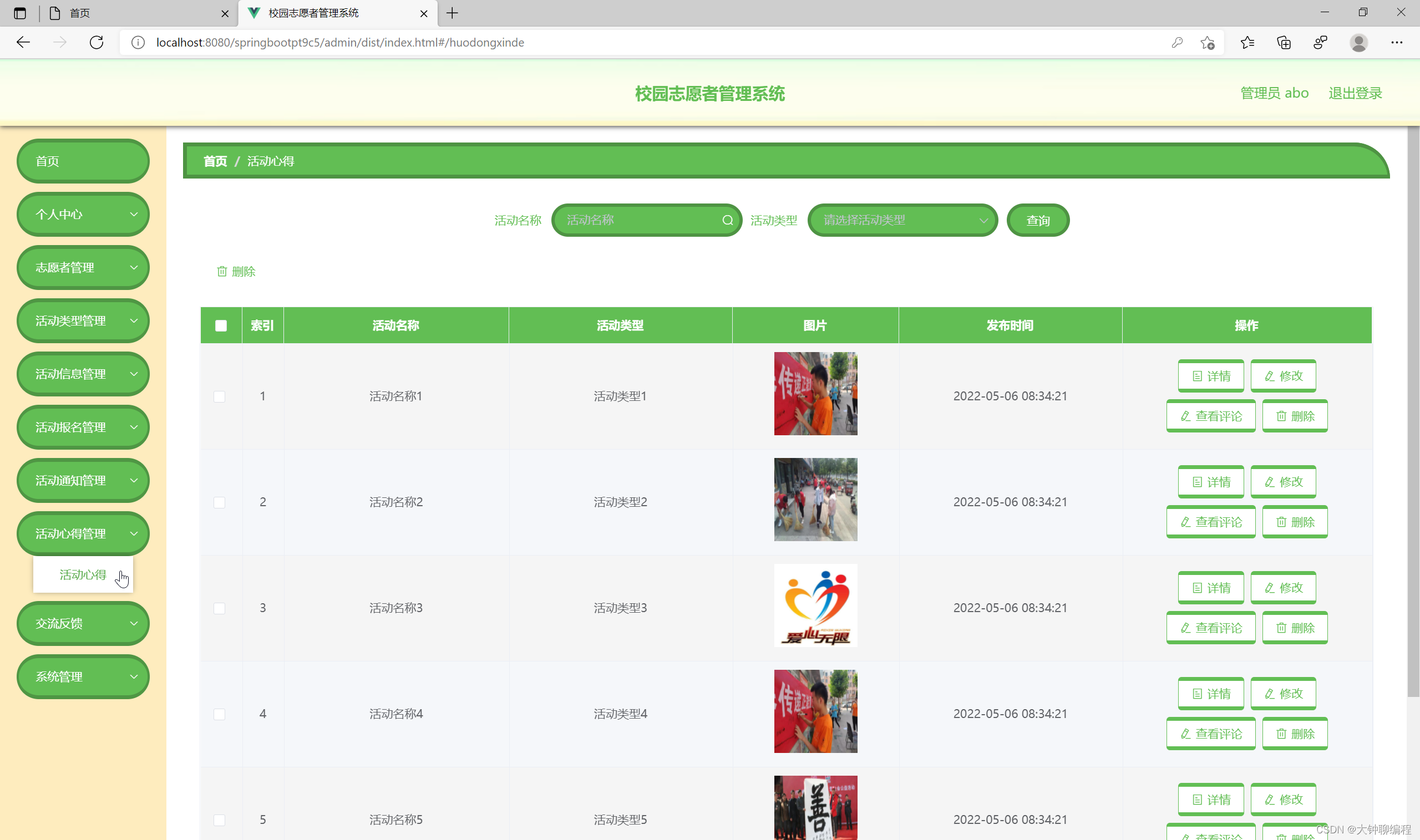Click the site information icon in address bar
This screenshot has width=1420, height=840.
coord(138,43)
